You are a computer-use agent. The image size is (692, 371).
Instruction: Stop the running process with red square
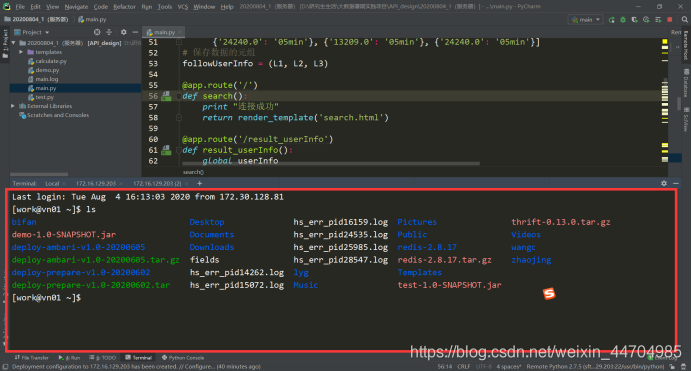pos(670,20)
